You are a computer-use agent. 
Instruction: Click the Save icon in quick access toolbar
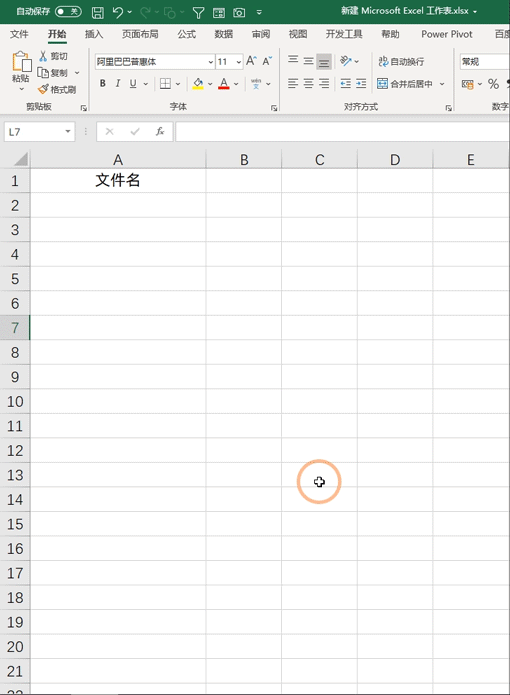(97, 13)
